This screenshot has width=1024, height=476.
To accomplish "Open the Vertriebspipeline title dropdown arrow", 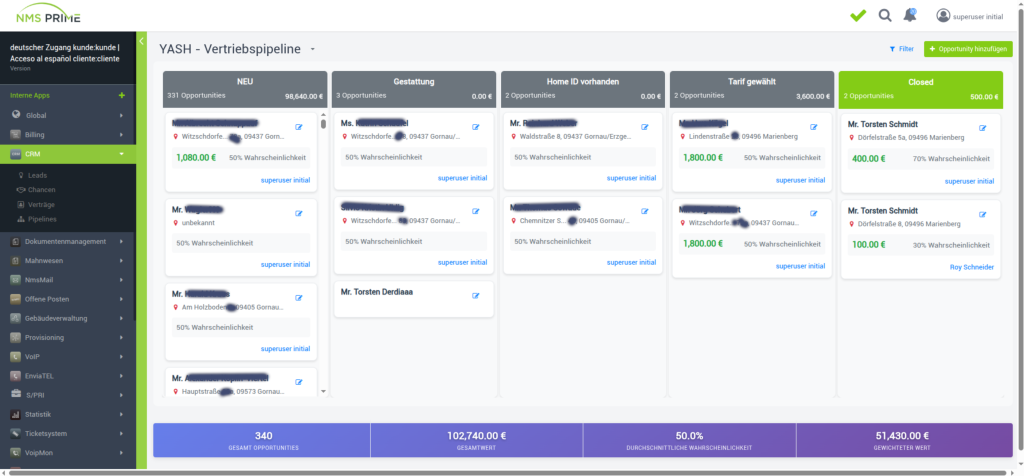I will (x=313, y=50).
